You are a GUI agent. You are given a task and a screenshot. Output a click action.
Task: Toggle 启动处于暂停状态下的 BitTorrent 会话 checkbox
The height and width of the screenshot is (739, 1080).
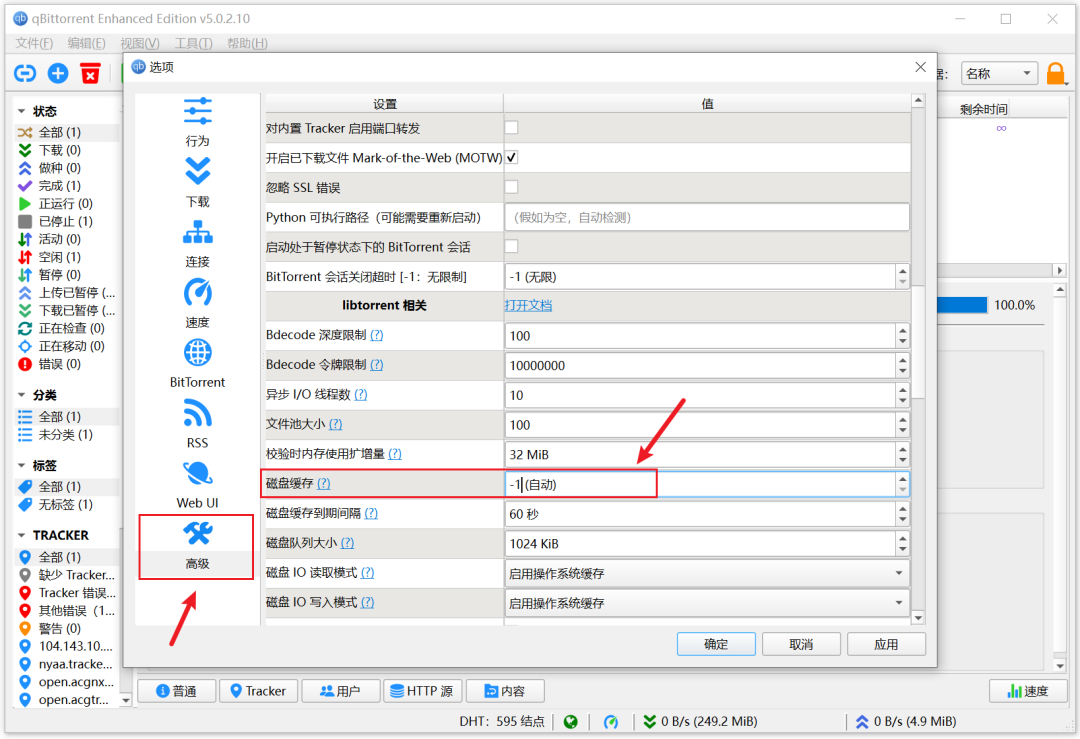(511, 246)
